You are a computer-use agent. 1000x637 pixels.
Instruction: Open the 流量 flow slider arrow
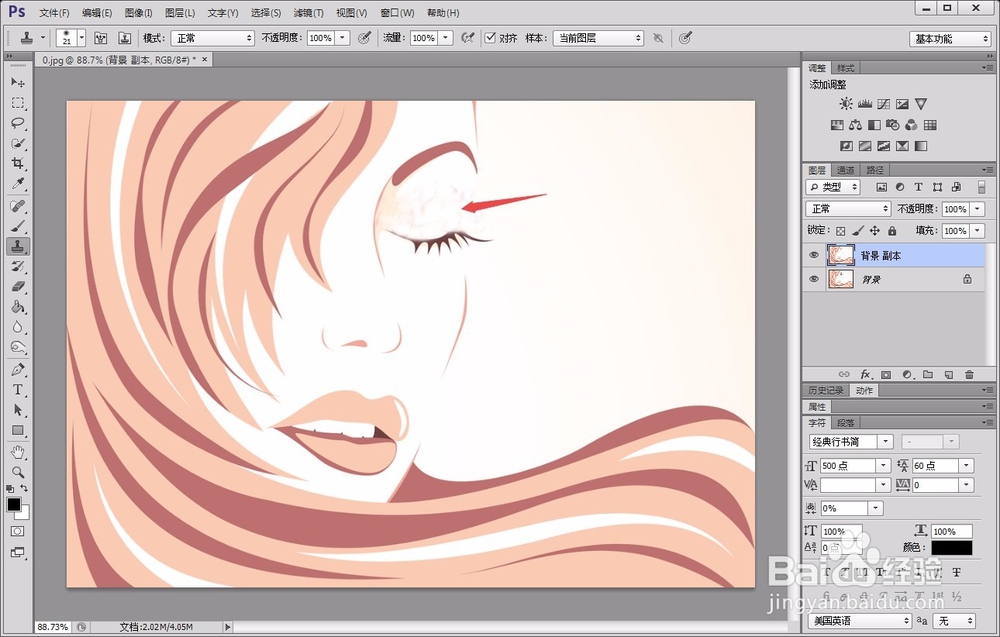(446, 38)
